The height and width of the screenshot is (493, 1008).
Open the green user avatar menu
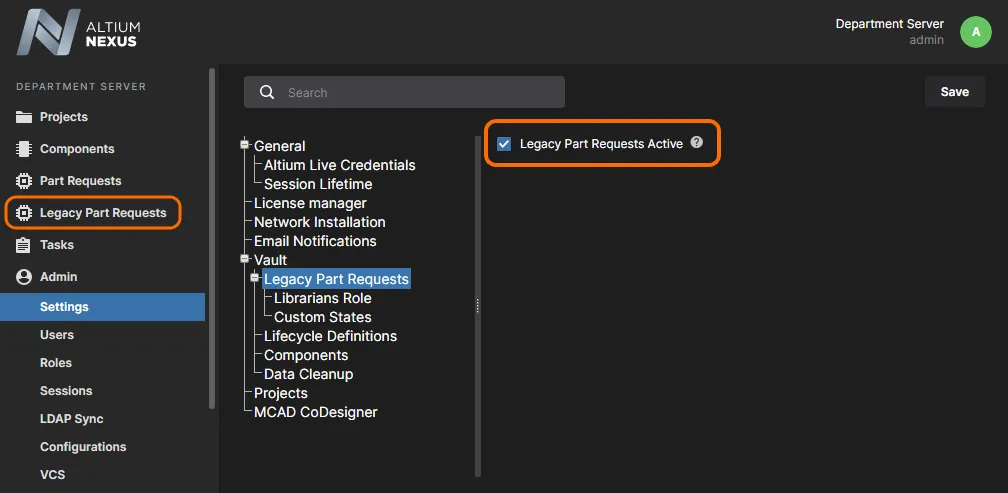pos(976,32)
